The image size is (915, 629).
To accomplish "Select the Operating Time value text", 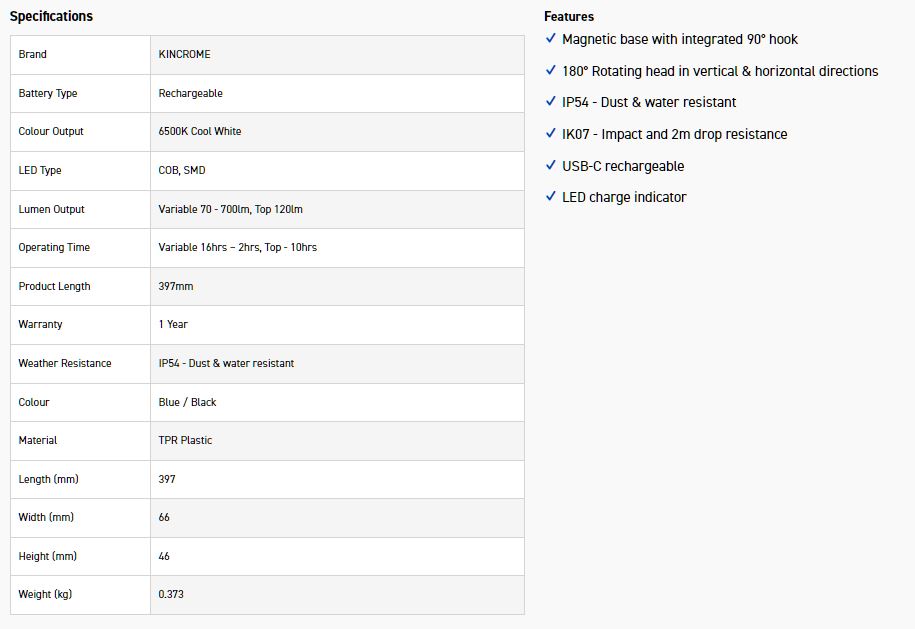I will coord(238,247).
